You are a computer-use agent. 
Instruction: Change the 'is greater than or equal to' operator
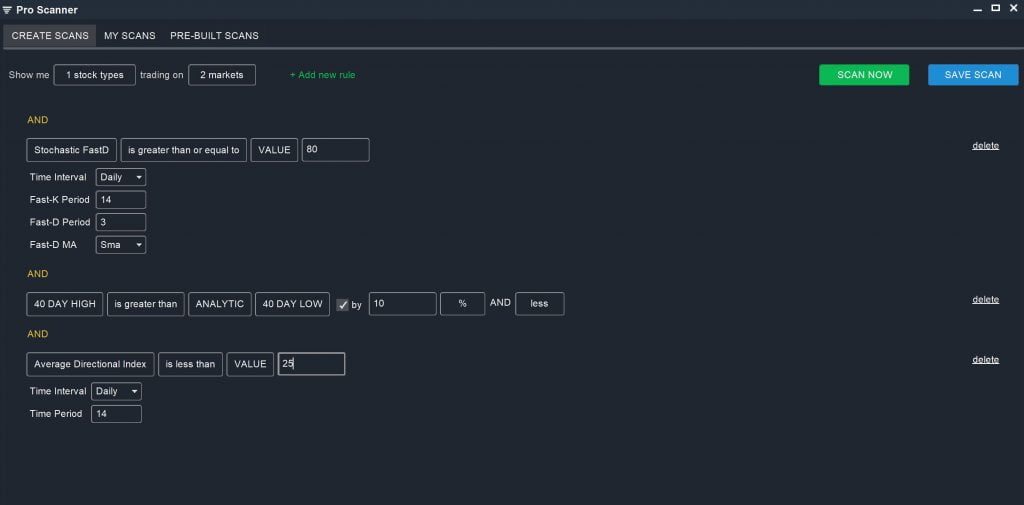[x=184, y=150]
